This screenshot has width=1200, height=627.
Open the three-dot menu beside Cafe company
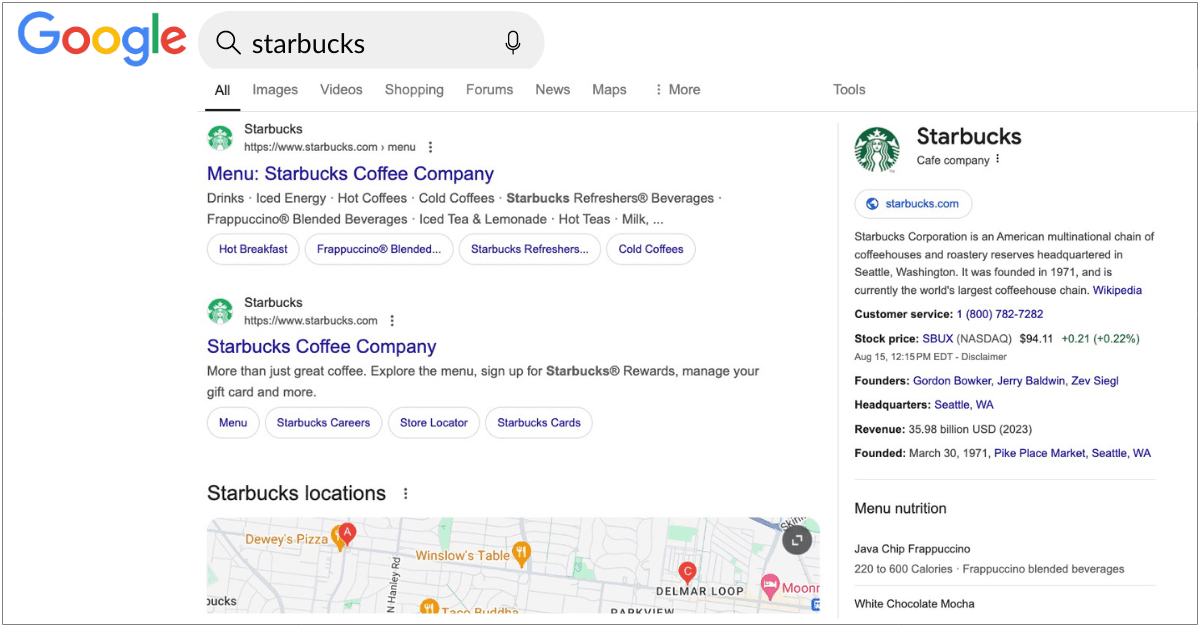[x=996, y=159]
